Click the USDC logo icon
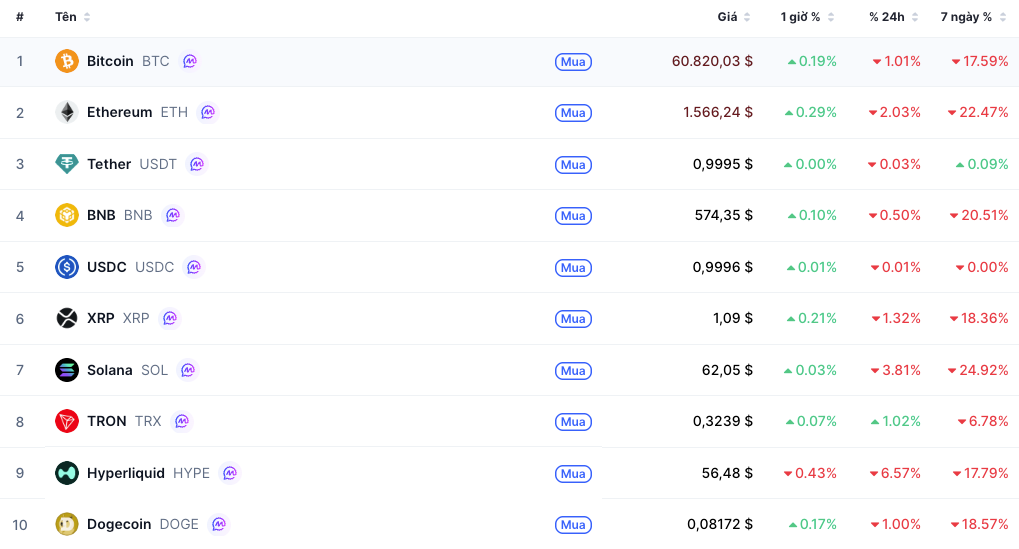 click(66, 267)
